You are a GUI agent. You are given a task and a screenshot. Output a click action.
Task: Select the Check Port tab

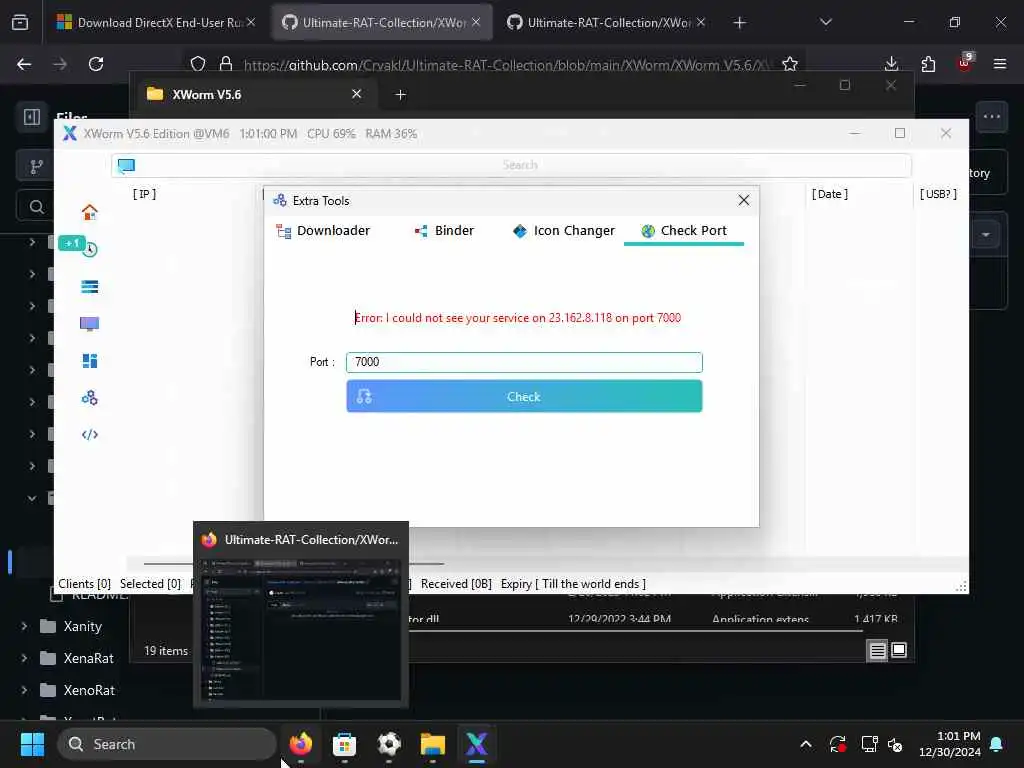pos(684,231)
